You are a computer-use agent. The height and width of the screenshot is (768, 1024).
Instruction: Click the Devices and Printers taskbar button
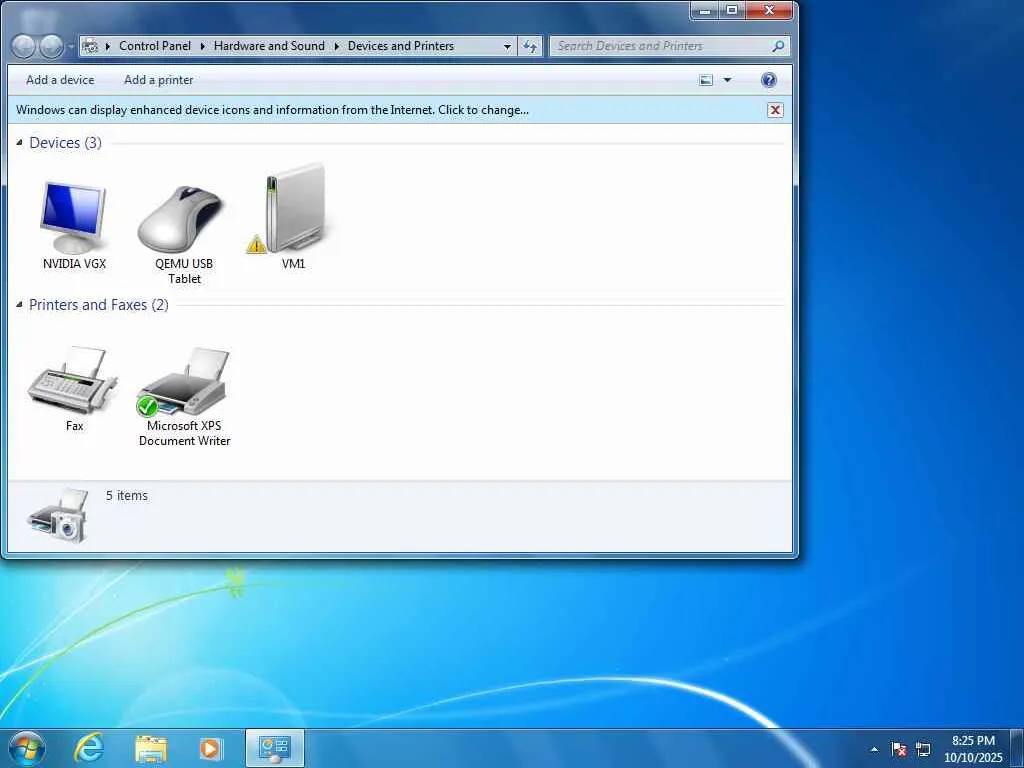[x=275, y=748]
